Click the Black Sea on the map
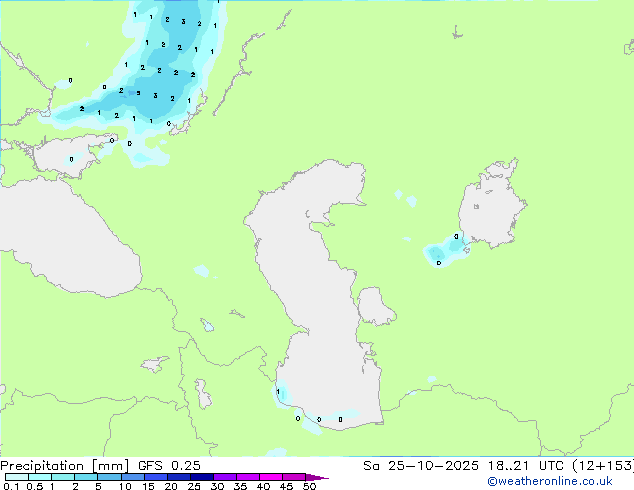This screenshot has width=634, height=490. pyautogui.click(x=69, y=239)
